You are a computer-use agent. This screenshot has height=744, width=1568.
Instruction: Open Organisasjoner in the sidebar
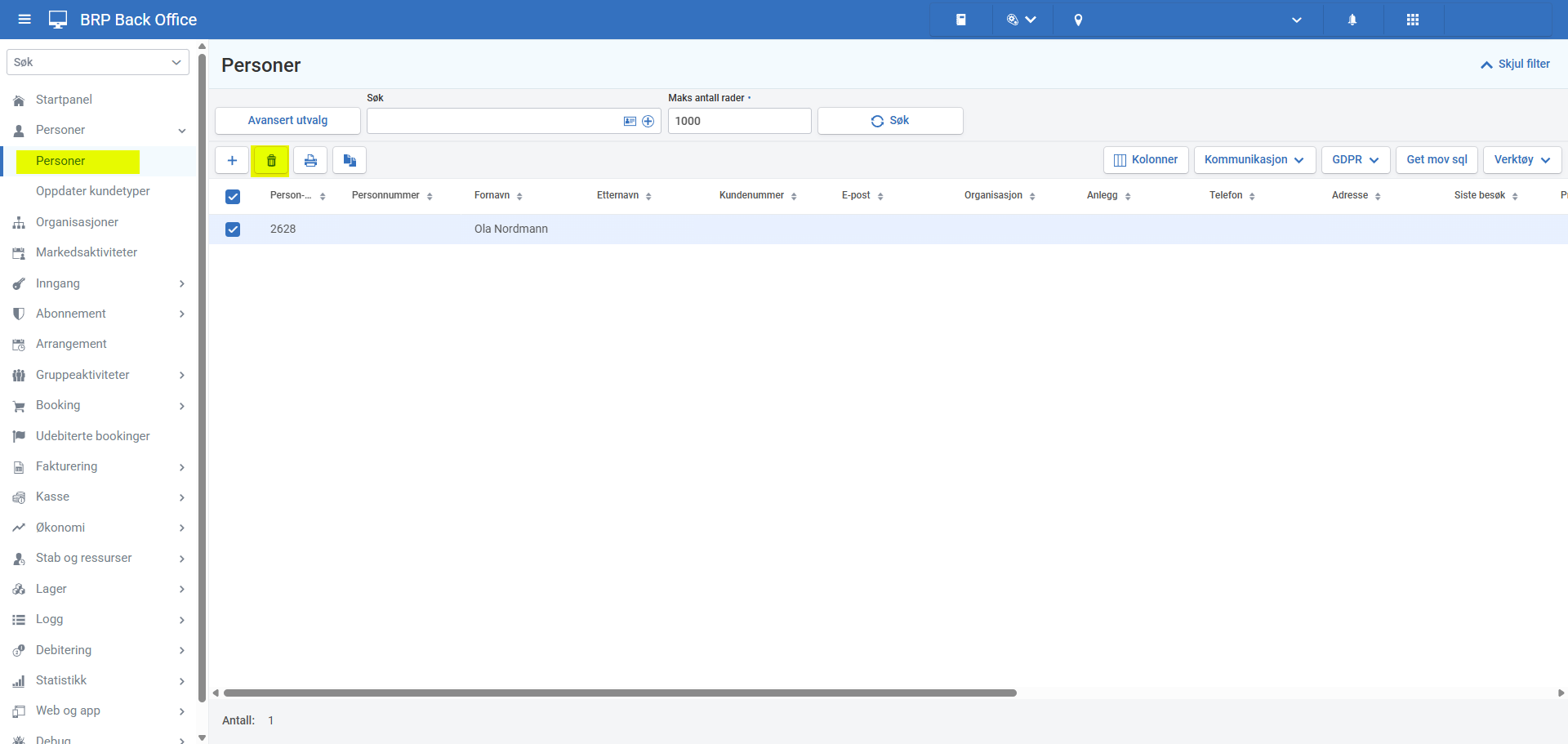[77, 222]
